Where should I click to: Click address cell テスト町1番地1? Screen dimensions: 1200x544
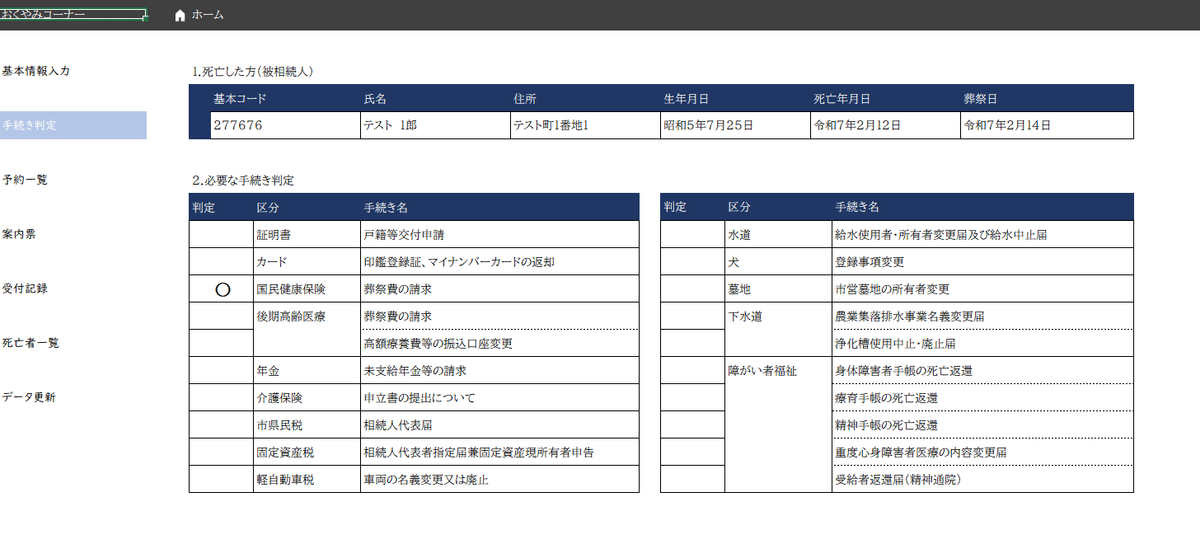point(584,125)
